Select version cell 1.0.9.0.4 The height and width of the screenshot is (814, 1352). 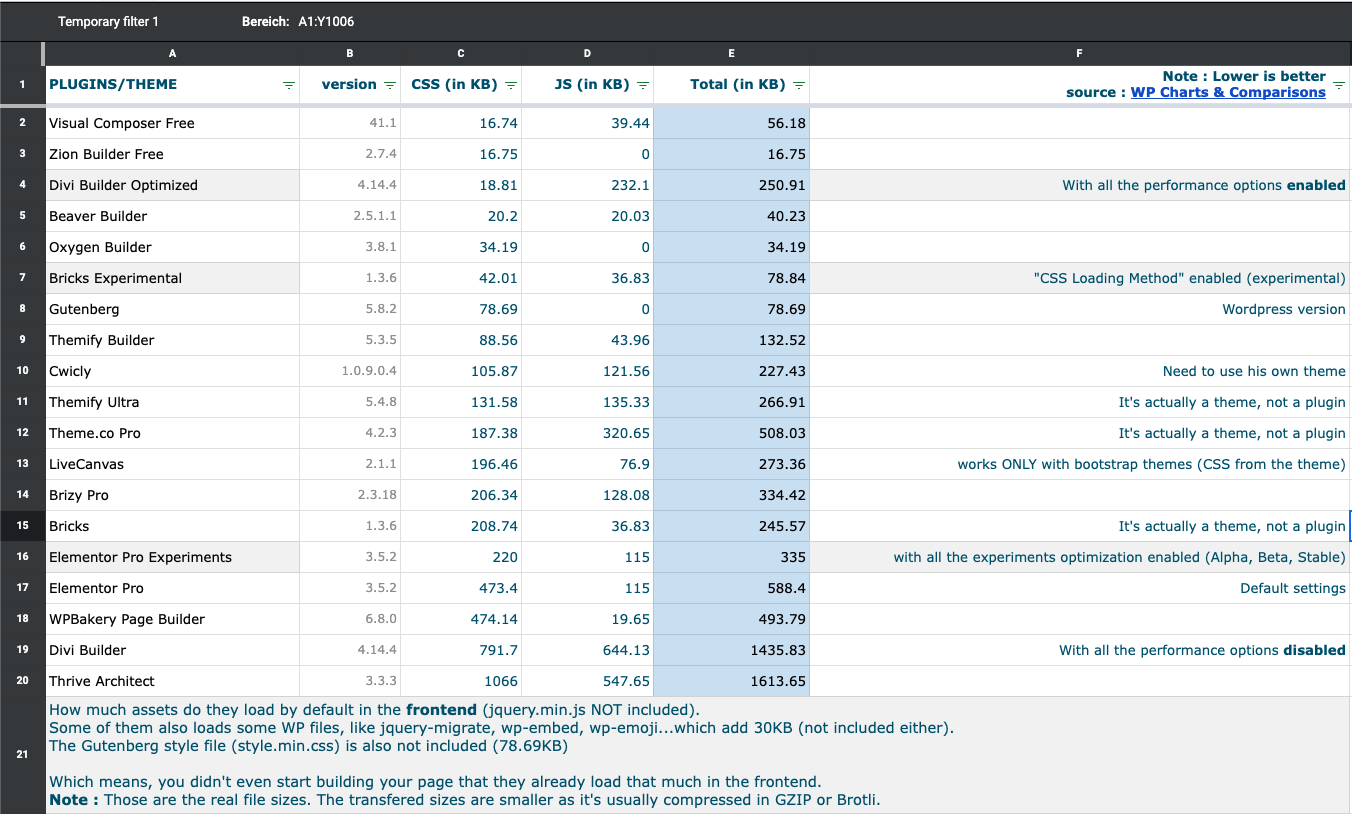(349, 371)
